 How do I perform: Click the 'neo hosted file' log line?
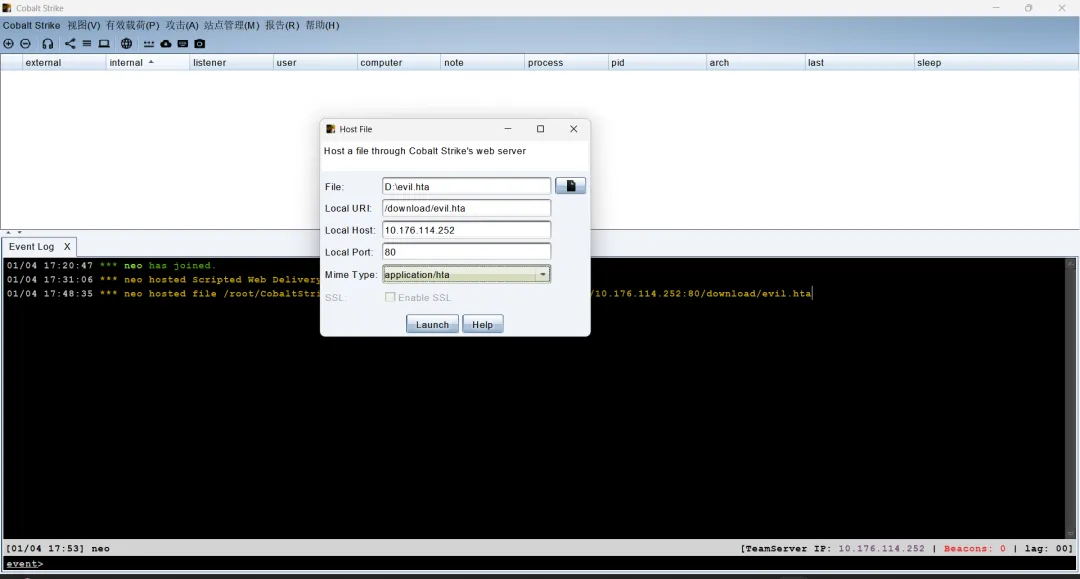163,293
